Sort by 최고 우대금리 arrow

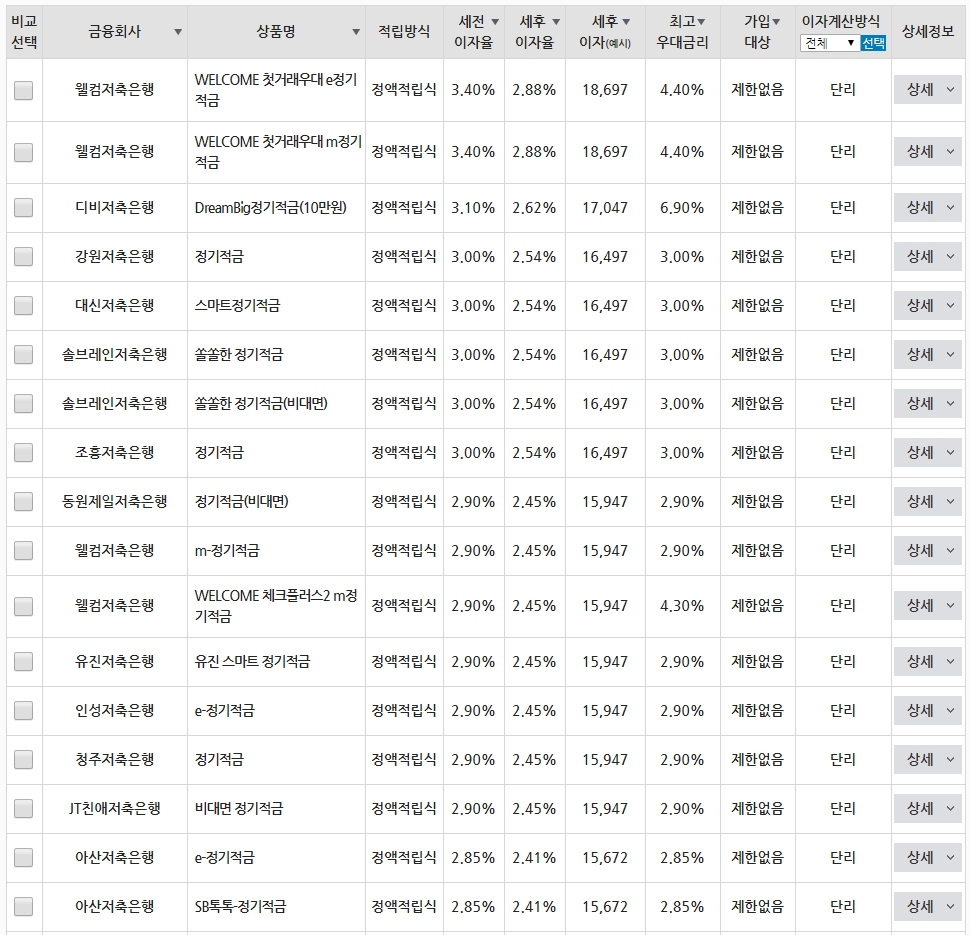[702, 22]
